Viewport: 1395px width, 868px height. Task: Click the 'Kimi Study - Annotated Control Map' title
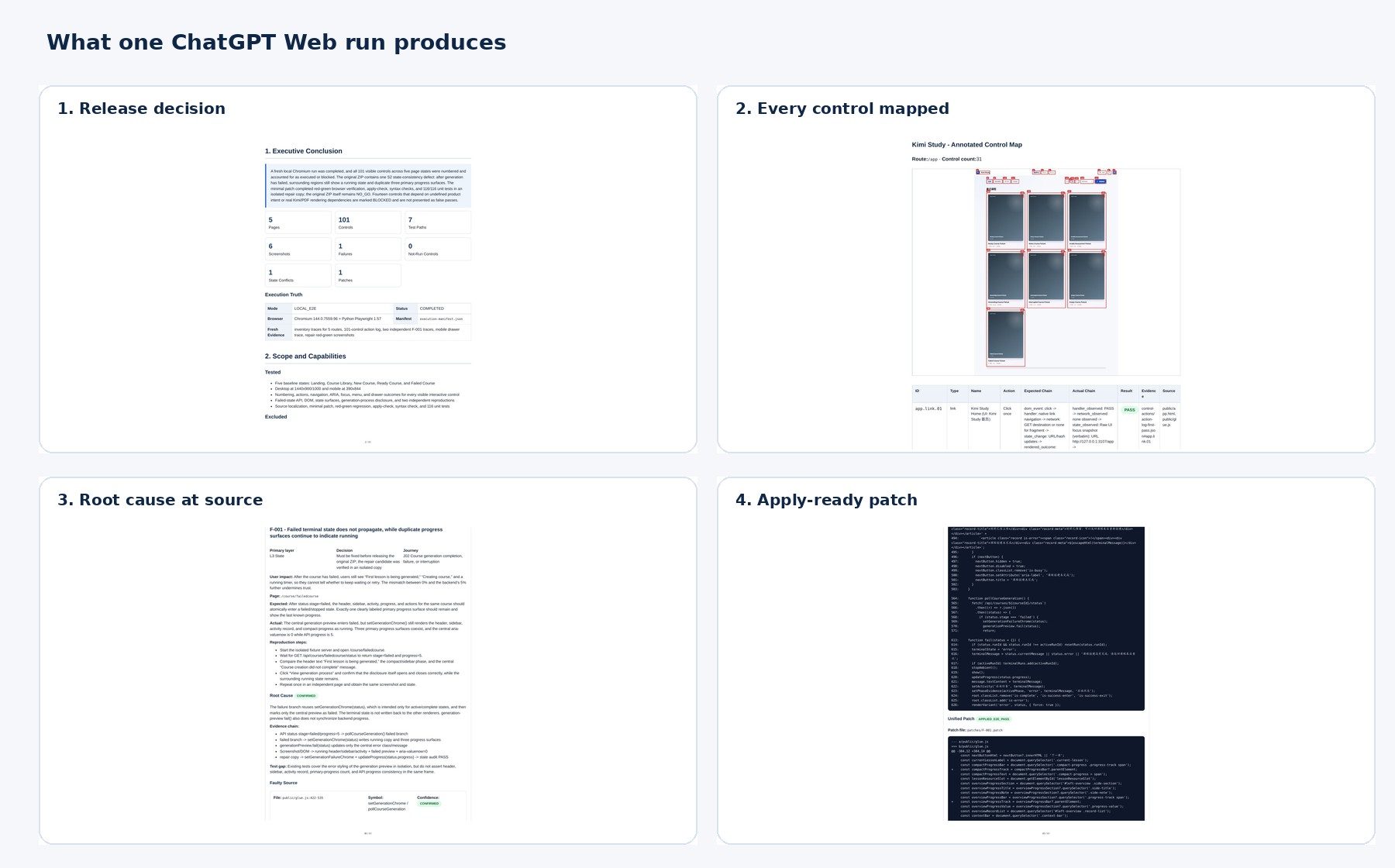966,145
